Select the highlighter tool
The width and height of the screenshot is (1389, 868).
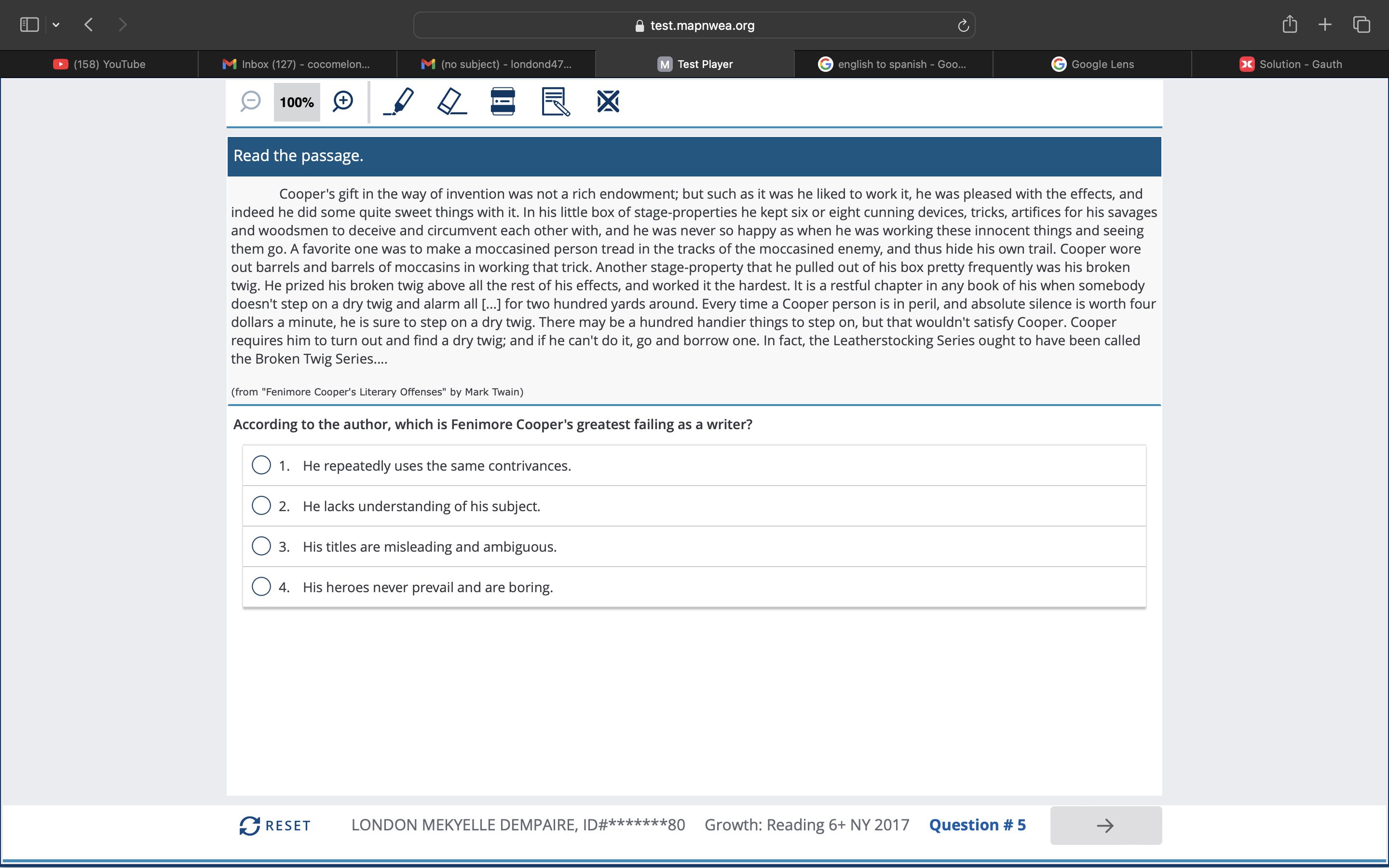398,102
